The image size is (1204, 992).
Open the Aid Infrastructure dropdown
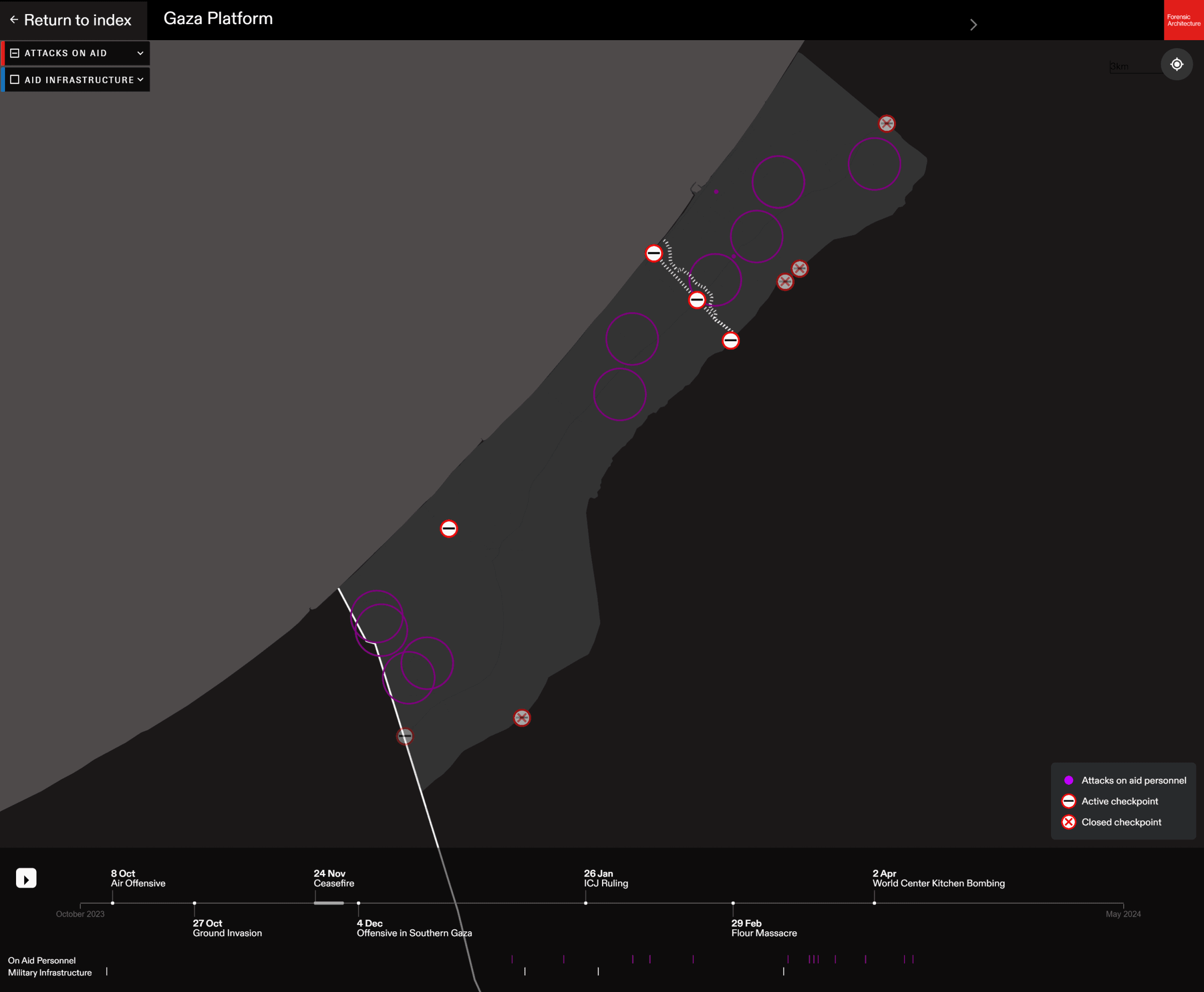click(140, 79)
